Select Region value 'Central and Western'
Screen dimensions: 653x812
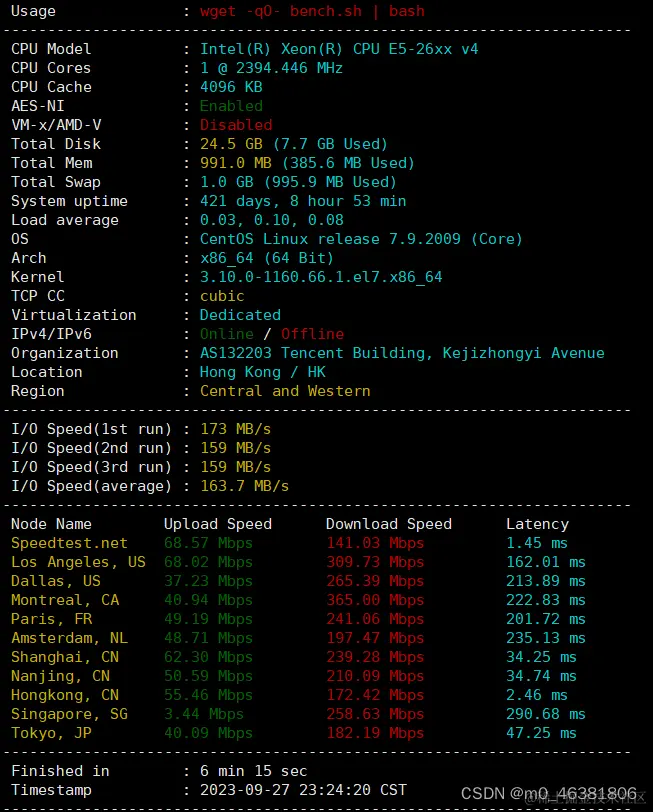click(285, 391)
